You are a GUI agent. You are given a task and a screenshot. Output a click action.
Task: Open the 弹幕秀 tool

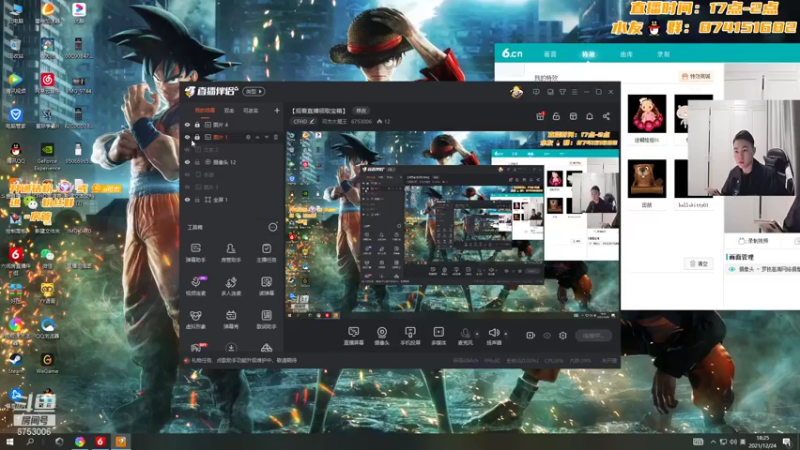pyautogui.click(x=231, y=319)
